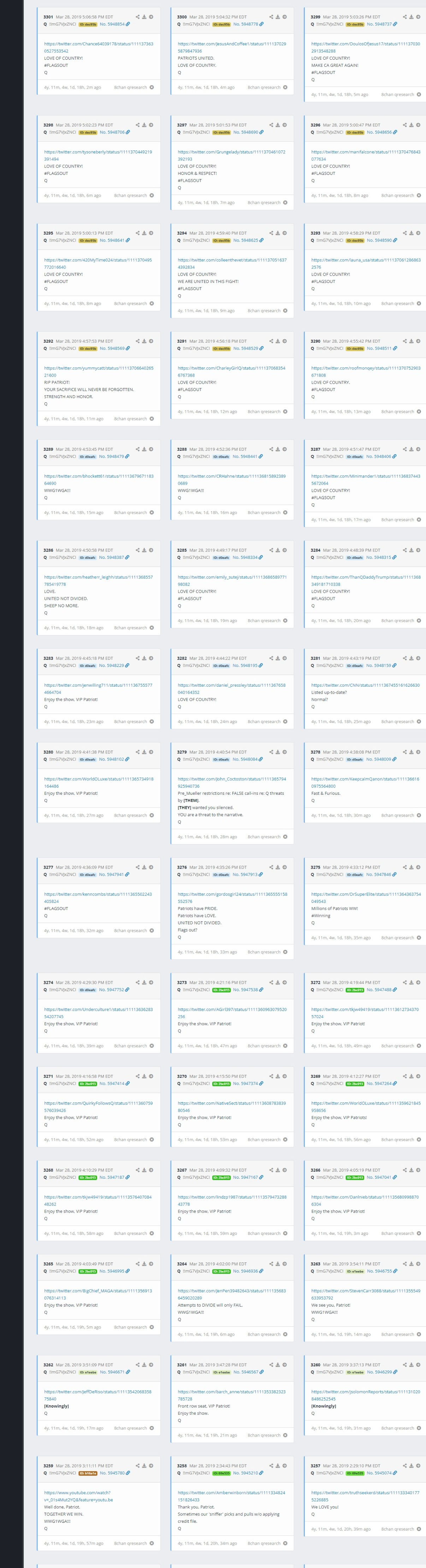Click the share icon on post 3288
The width and height of the screenshot is (426, 1568).
(271, 449)
